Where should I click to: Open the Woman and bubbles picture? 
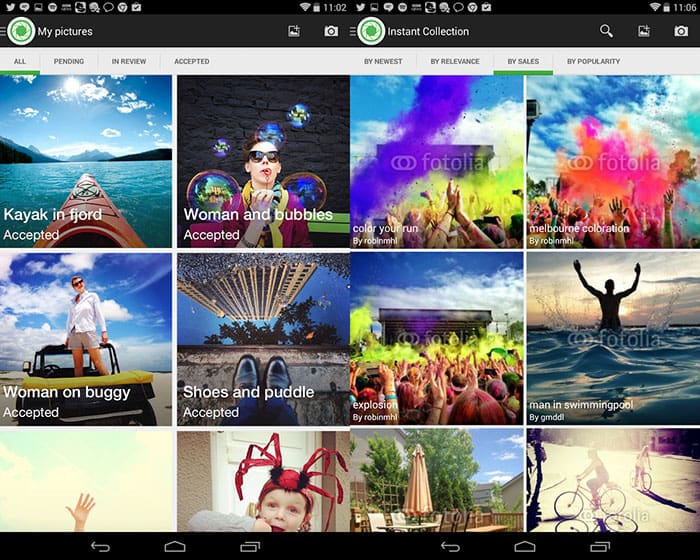tap(263, 161)
